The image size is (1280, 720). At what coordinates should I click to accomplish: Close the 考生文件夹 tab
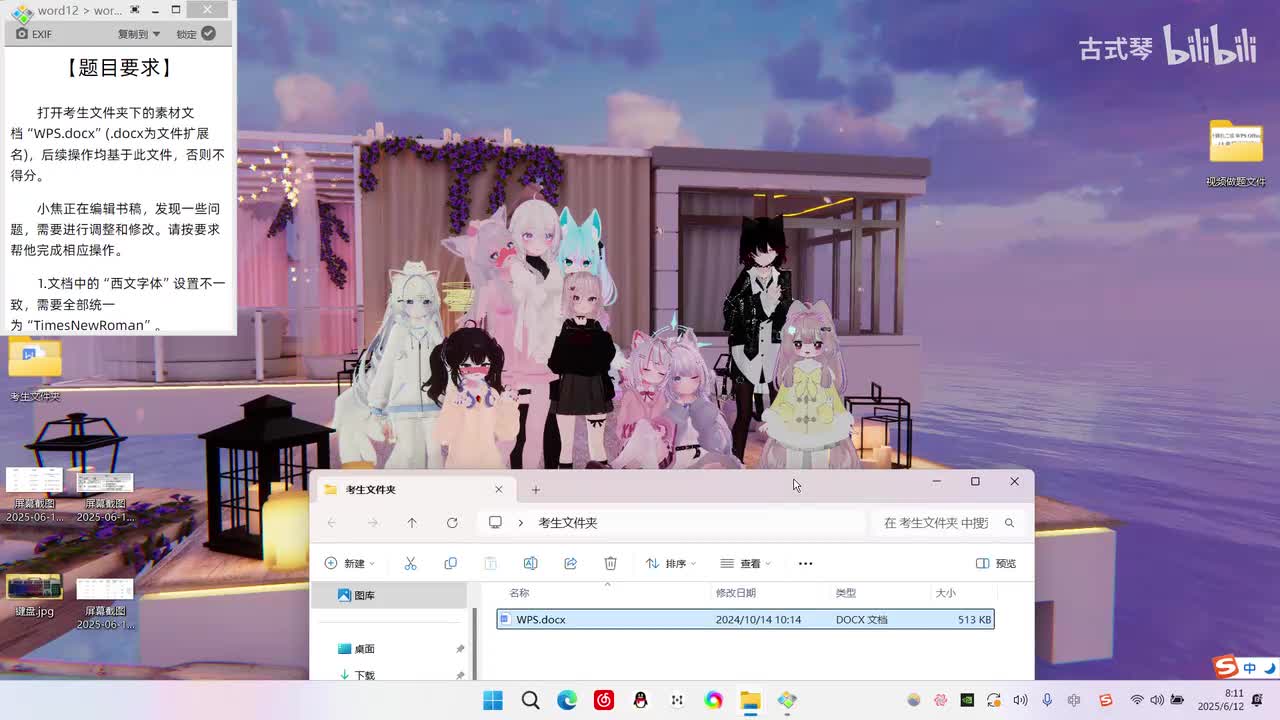(x=499, y=489)
